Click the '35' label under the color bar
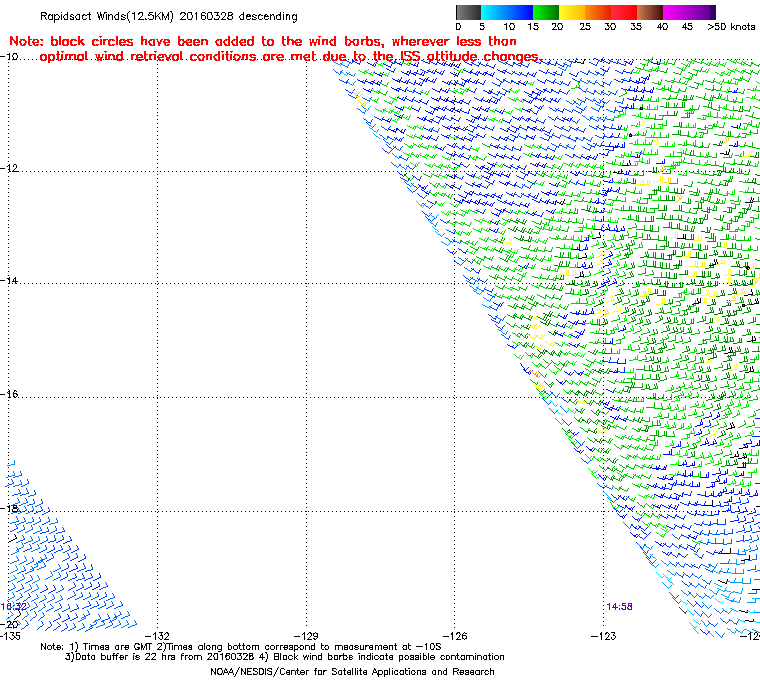Viewport: 760px width, 688px height. coord(636,27)
